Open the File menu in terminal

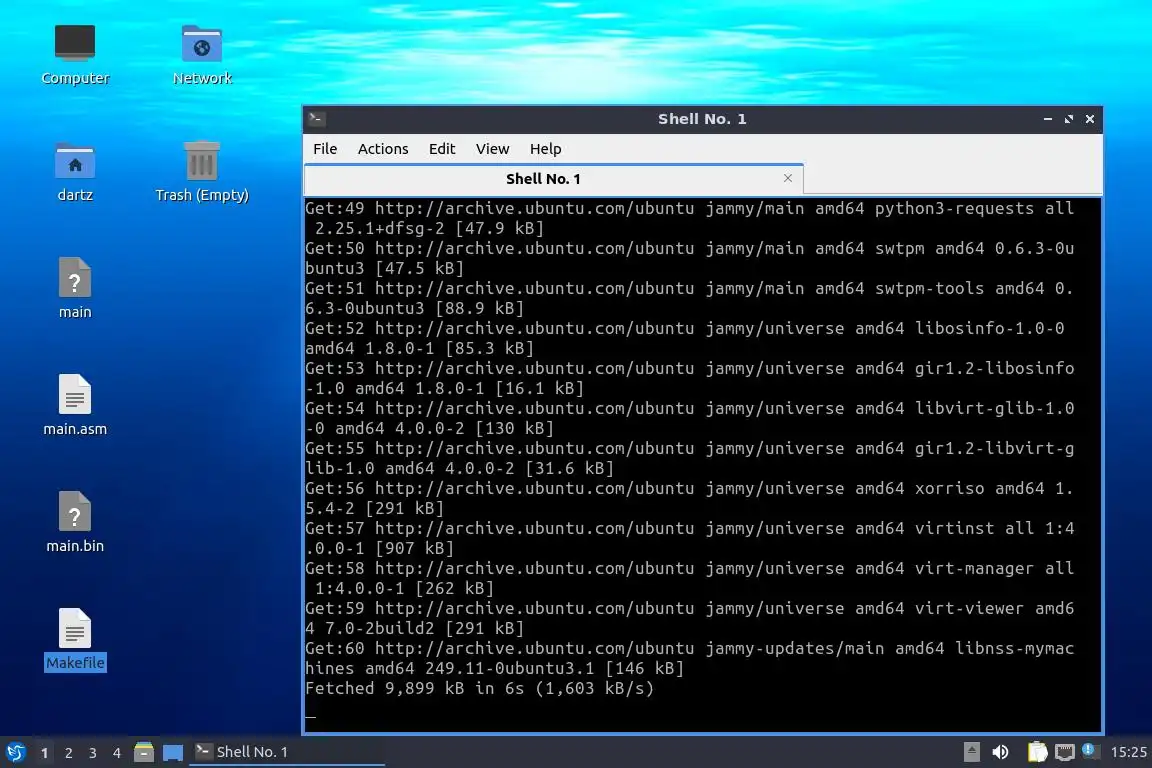click(x=325, y=148)
